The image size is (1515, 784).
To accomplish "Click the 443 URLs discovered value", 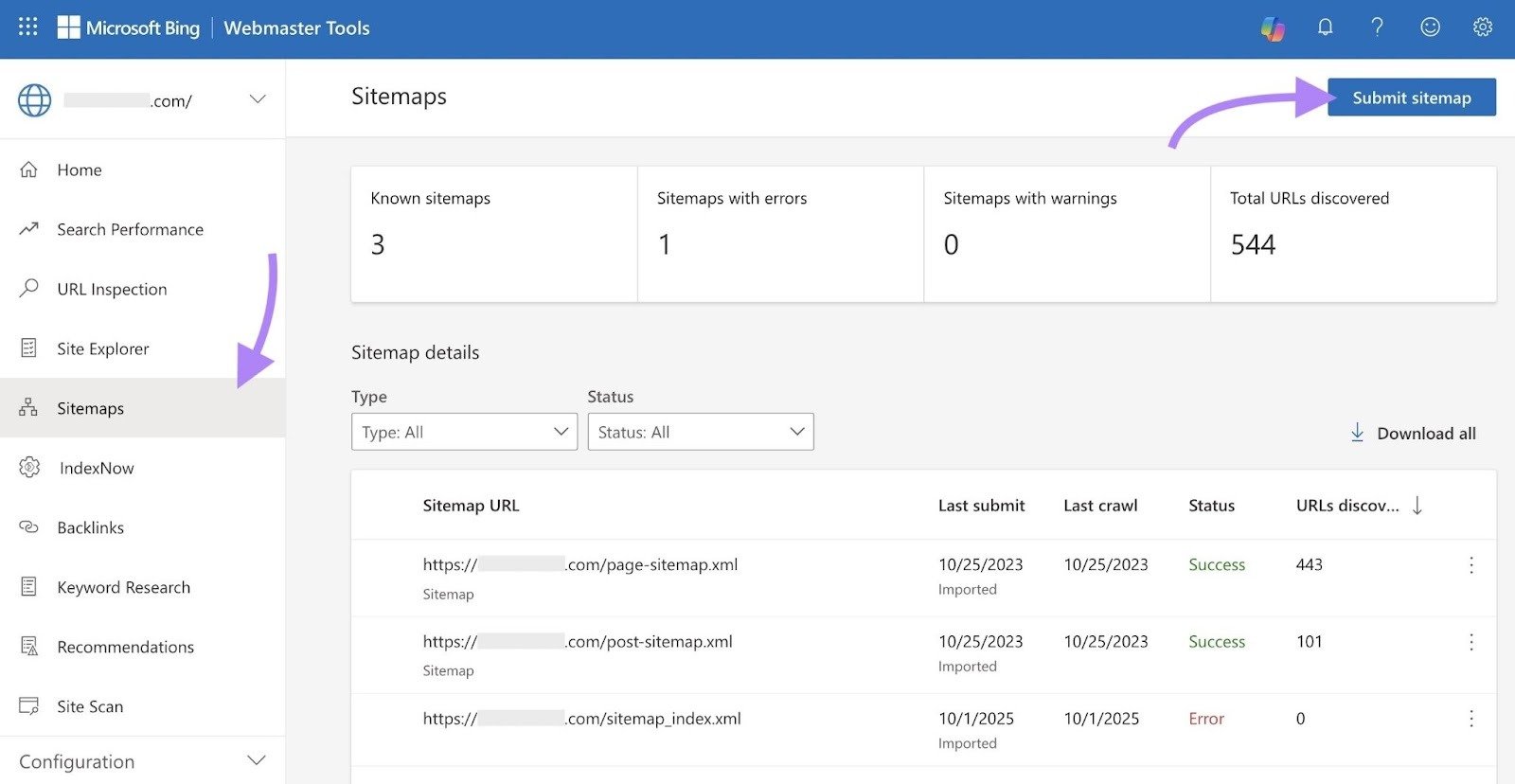I will coord(1309,564).
